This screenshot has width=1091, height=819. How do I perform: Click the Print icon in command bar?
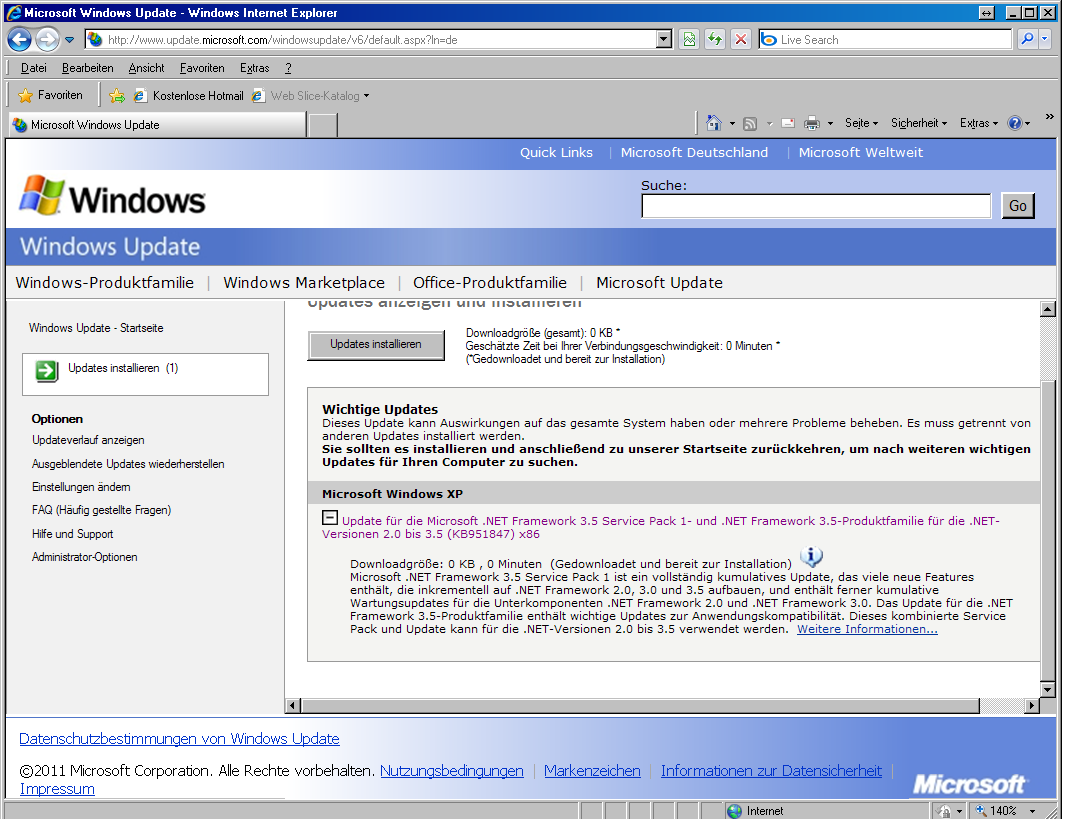point(812,124)
